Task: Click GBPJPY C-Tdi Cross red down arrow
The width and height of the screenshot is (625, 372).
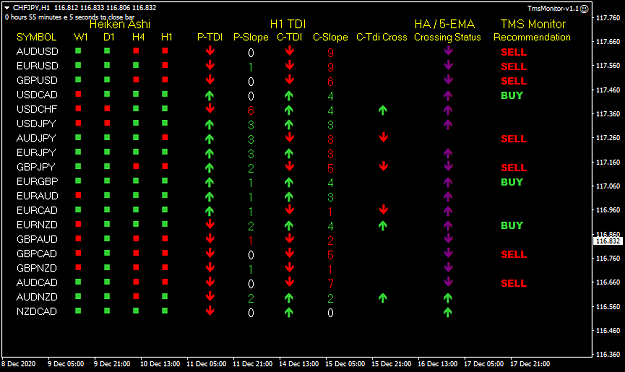Action: [383, 166]
